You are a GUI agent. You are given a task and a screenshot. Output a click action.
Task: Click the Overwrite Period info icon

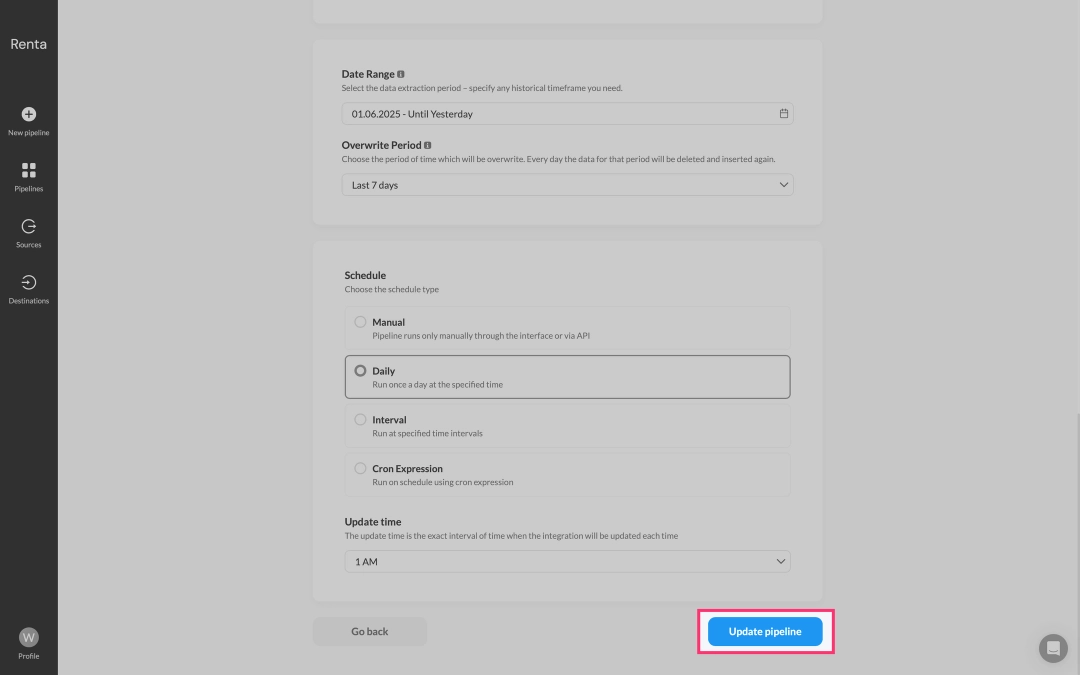428,145
